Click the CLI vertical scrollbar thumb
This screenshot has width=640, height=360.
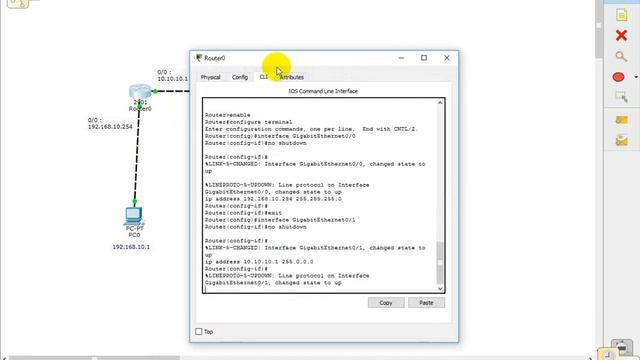click(x=440, y=262)
